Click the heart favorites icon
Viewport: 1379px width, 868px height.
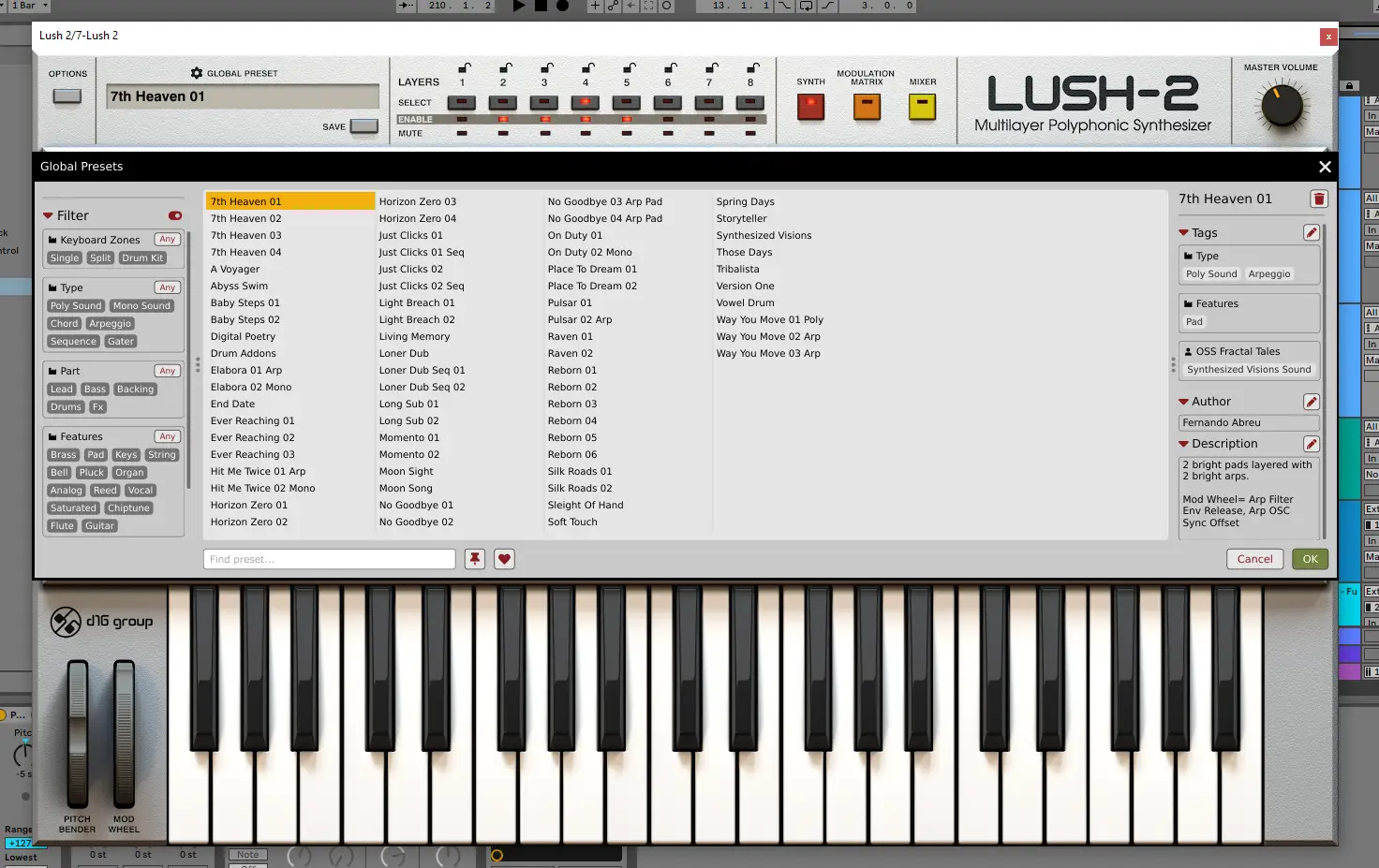[504, 559]
